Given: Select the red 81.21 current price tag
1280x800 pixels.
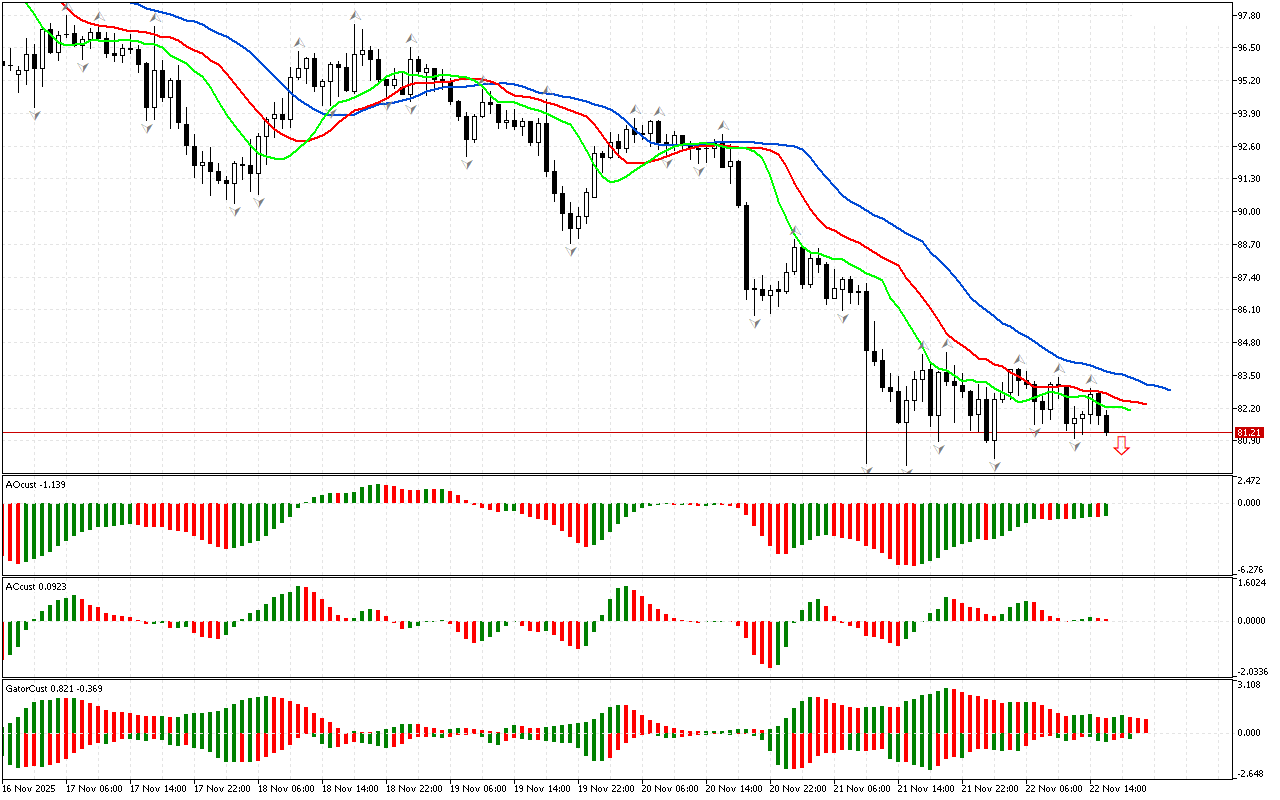Looking at the screenshot, I should 1249,433.
